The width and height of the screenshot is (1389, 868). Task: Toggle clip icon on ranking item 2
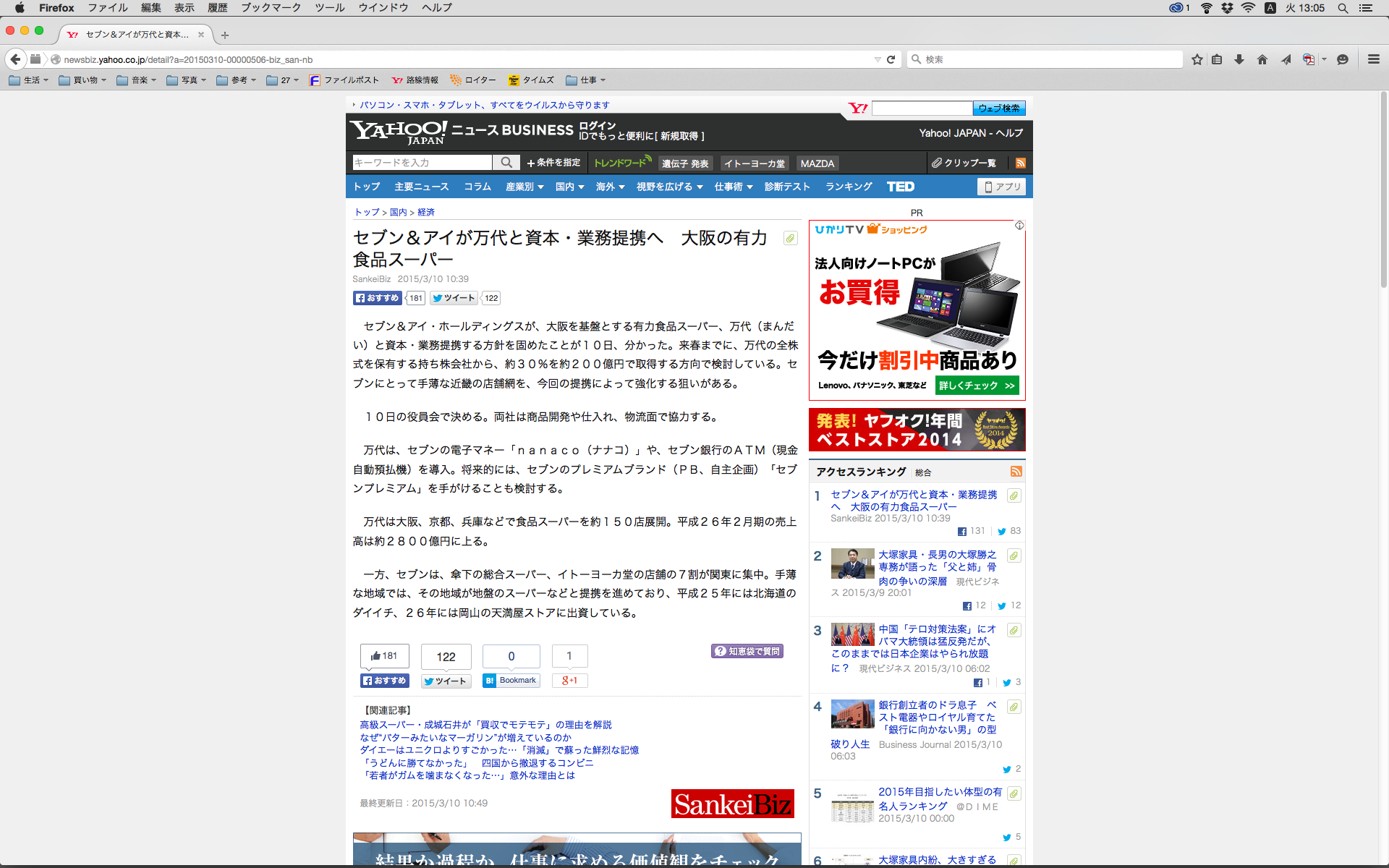(x=1014, y=556)
